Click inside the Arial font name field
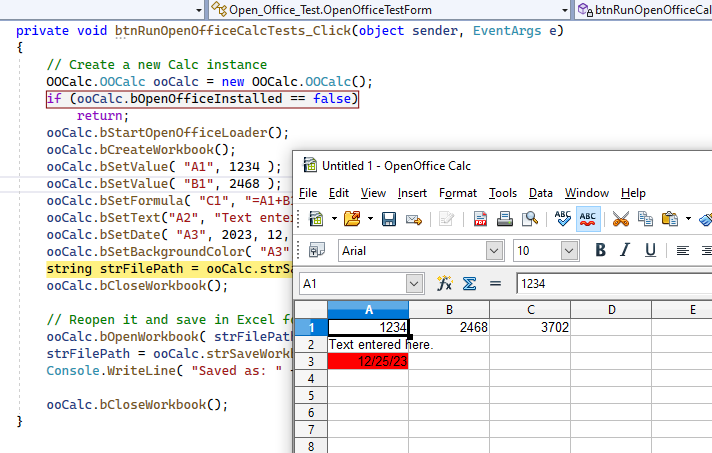Image resolution: width=712 pixels, height=453 pixels. pyautogui.click(x=412, y=251)
